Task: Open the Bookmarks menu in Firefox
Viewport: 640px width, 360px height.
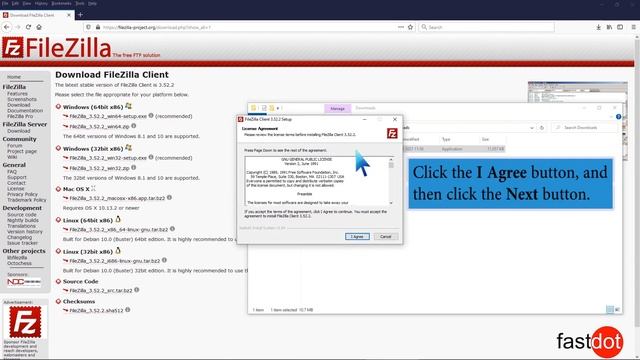Action: point(61,3)
